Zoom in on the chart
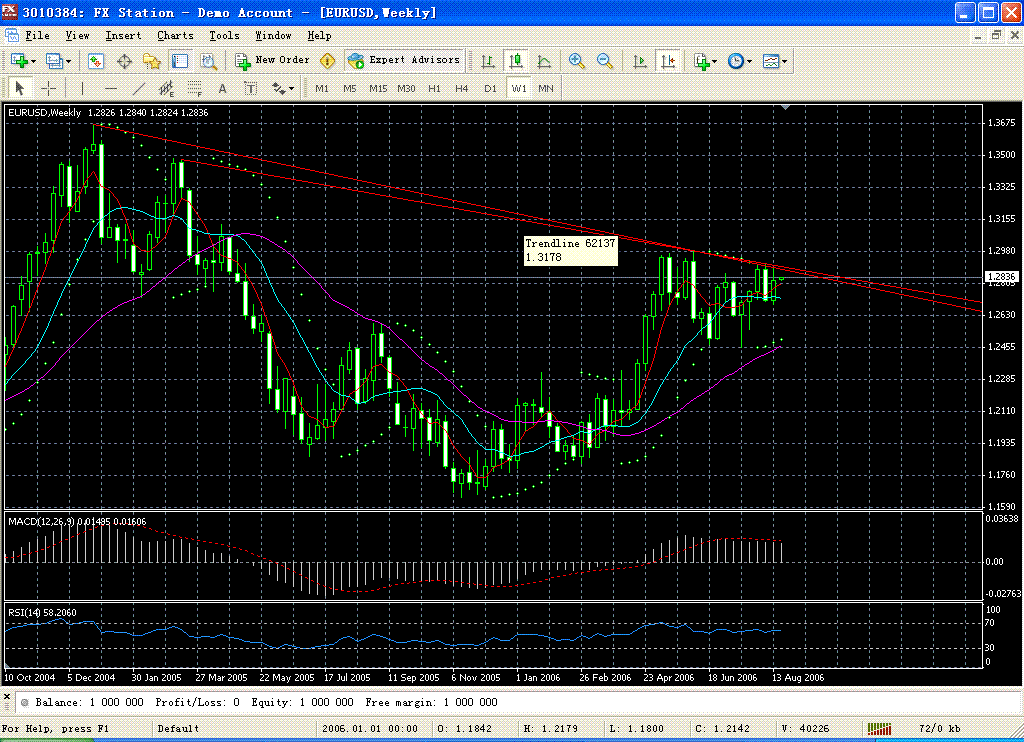The image size is (1024, 742). [x=577, y=61]
